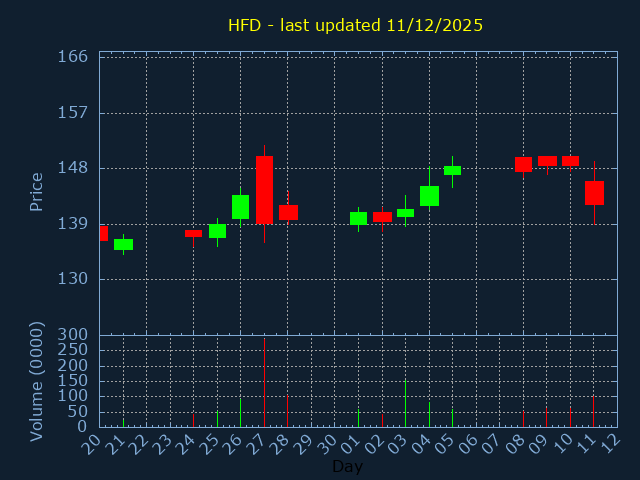Click the red volume bar on day 10
The image size is (640, 480).
click(x=570, y=416)
